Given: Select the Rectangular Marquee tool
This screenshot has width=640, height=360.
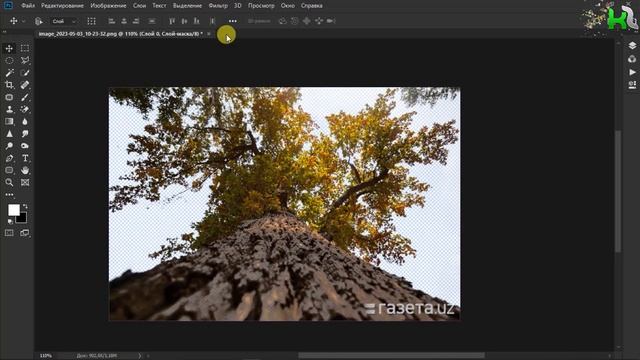Looking at the screenshot, I should [x=25, y=48].
